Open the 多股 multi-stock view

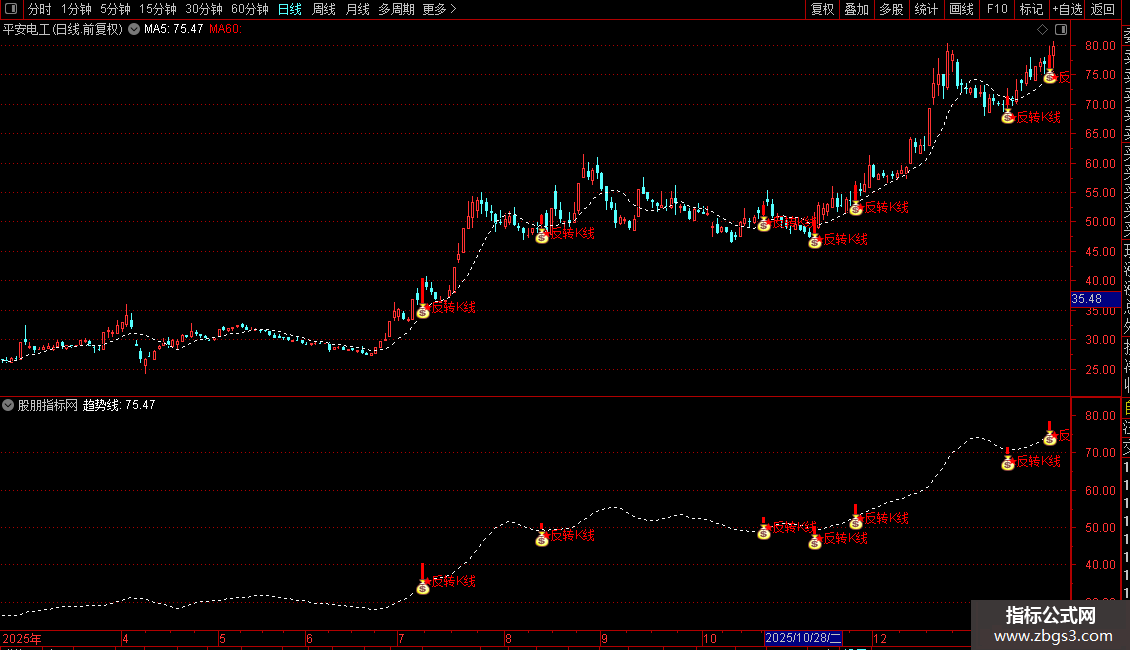pyautogui.click(x=891, y=9)
